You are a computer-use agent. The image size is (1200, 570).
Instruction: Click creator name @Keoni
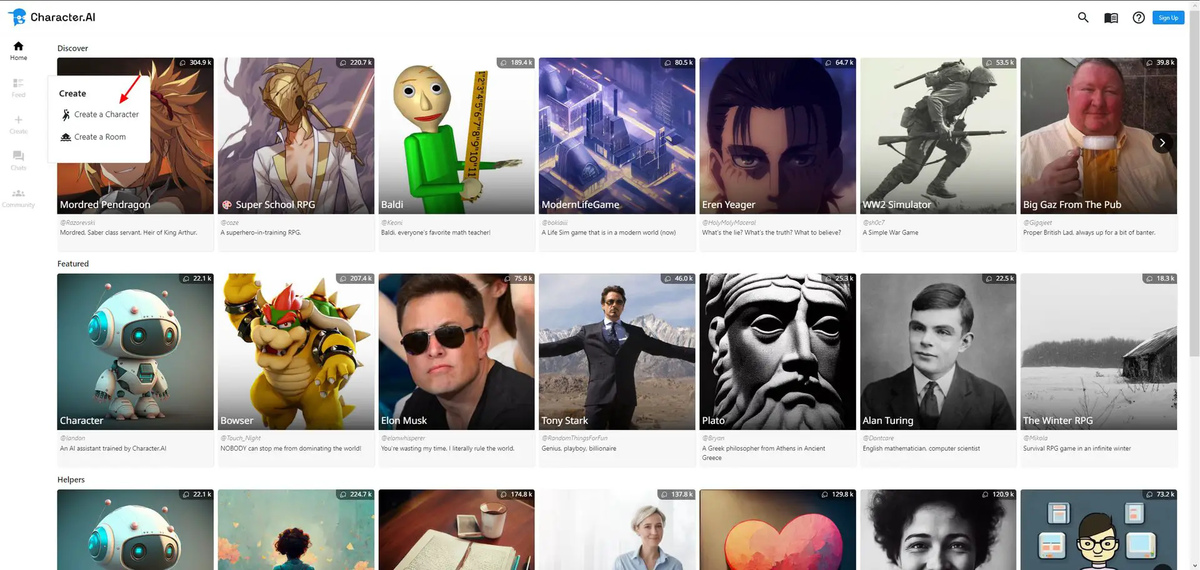click(391, 222)
